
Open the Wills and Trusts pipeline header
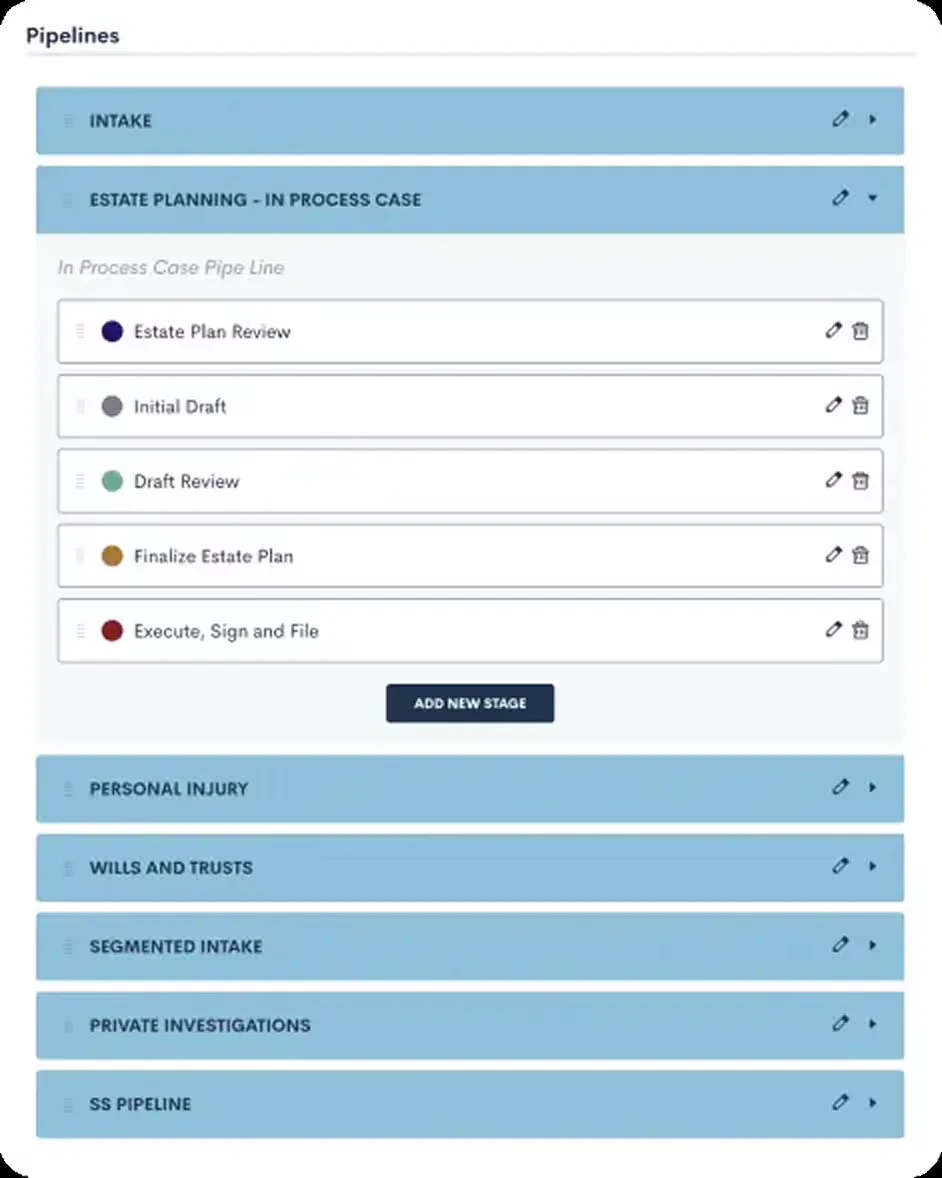click(x=470, y=866)
